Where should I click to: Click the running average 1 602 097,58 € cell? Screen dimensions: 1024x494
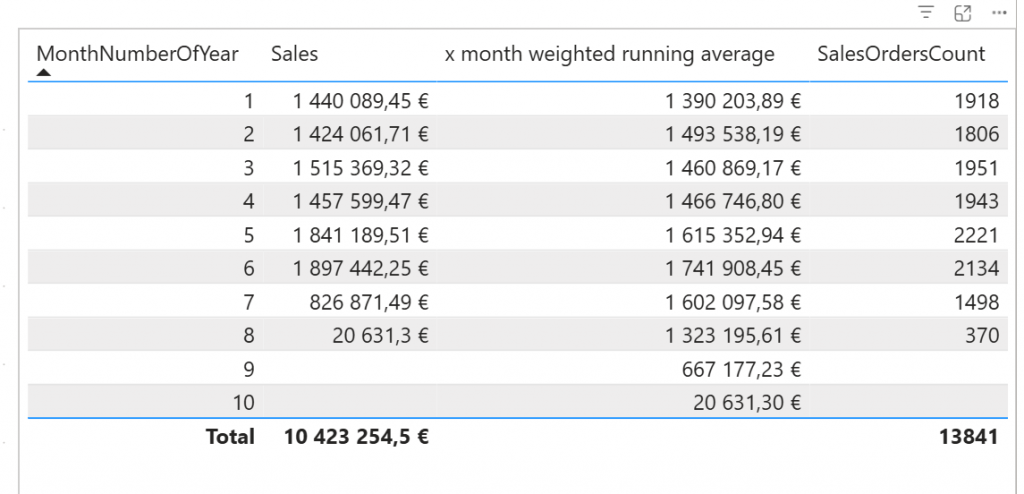pyautogui.click(x=733, y=302)
